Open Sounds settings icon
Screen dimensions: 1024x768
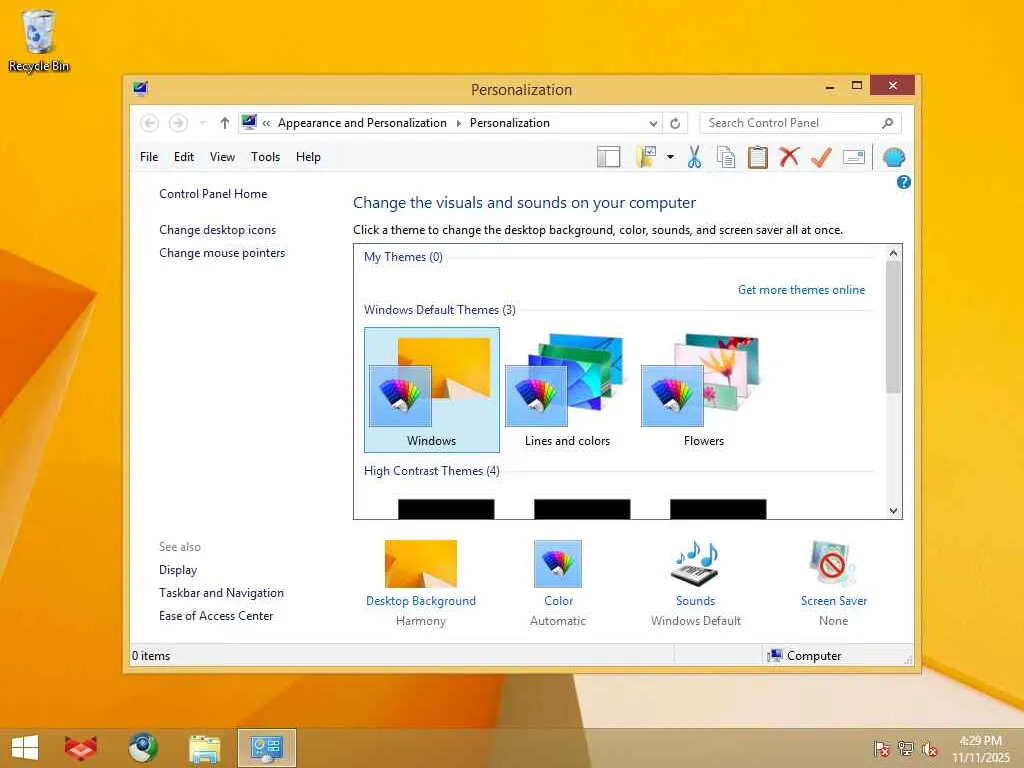point(696,564)
